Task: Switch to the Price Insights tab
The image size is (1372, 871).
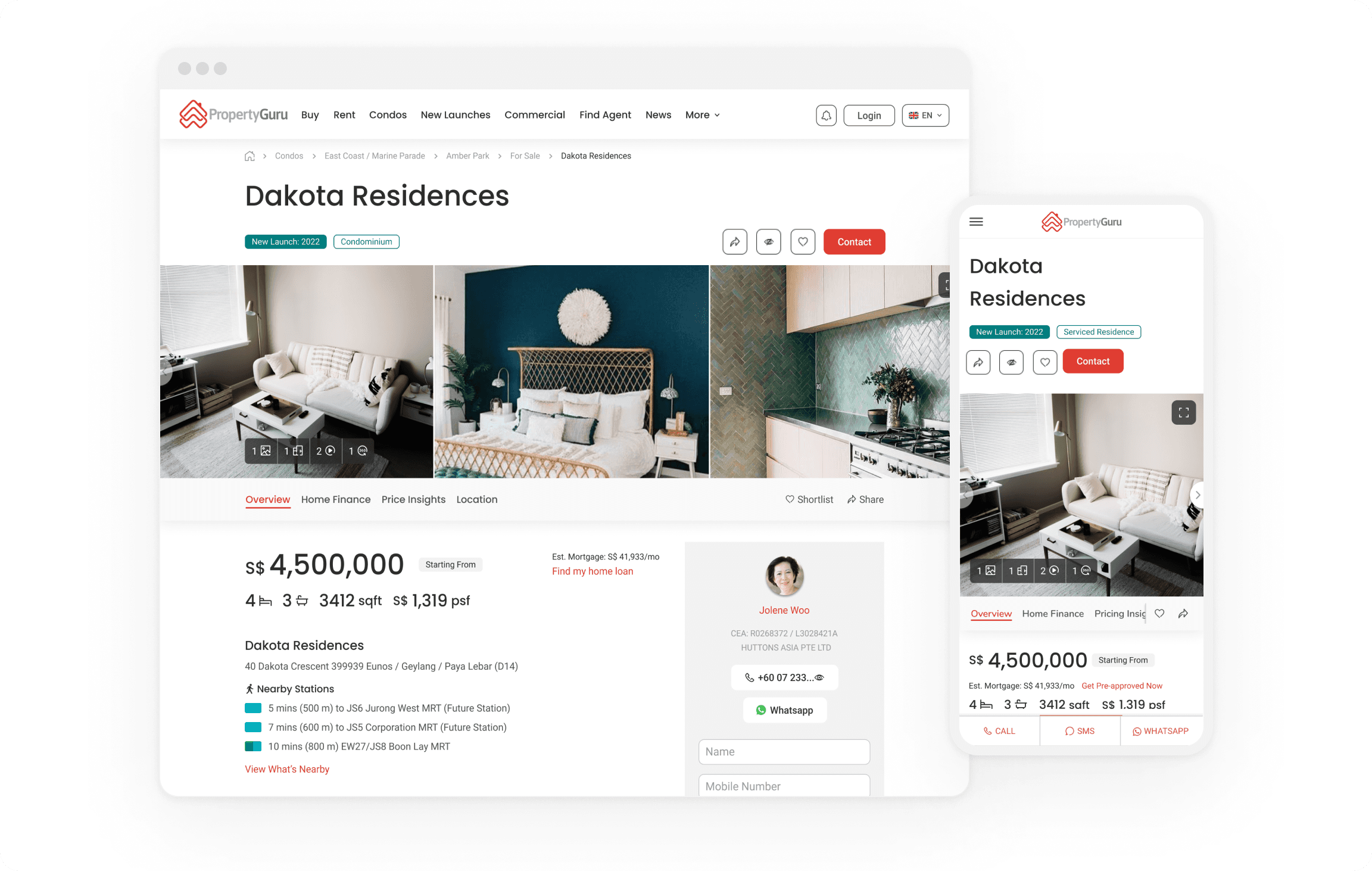Action: coord(413,499)
